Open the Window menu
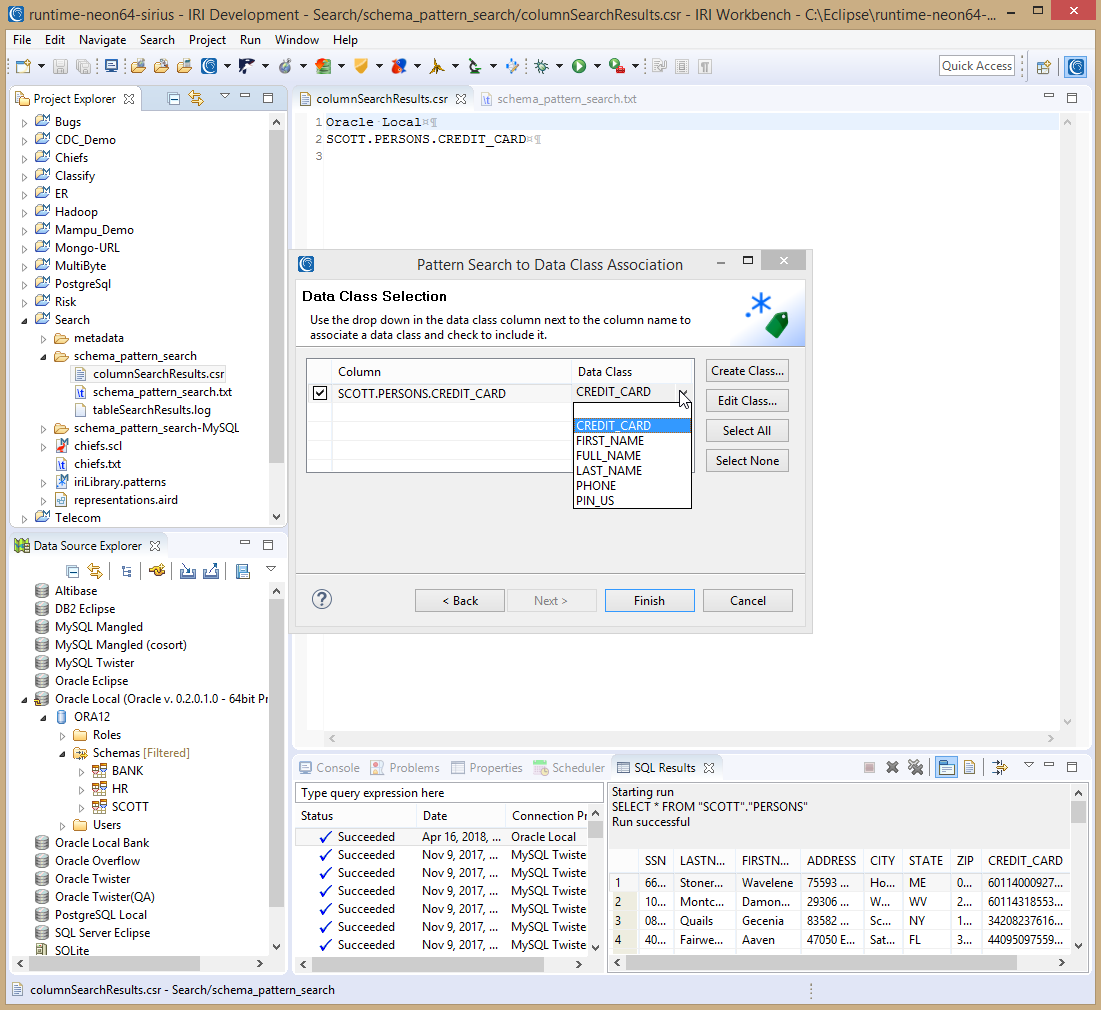Viewport: 1101px width, 1010px height. (296, 40)
